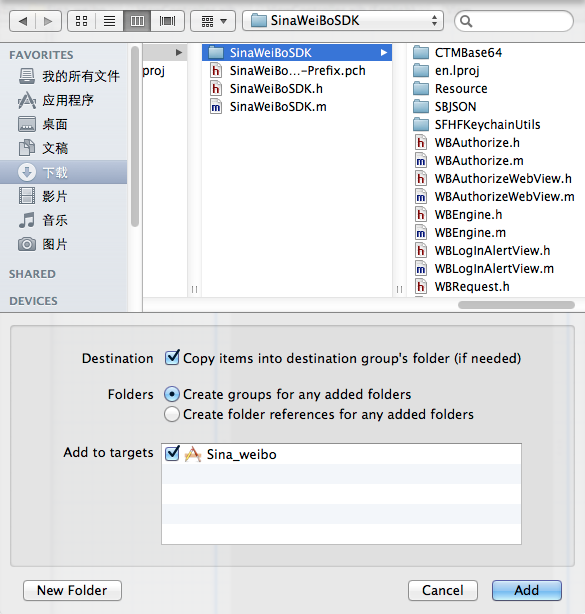Click the Cancel button
The width and height of the screenshot is (585, 614).
pos(443,591)
